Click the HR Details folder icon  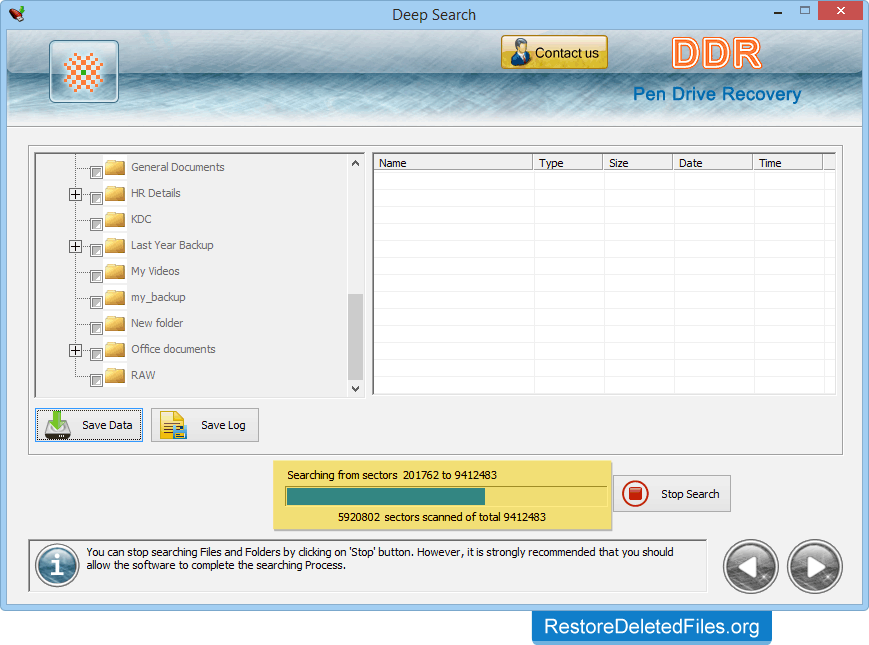click(x=115, y=193)
